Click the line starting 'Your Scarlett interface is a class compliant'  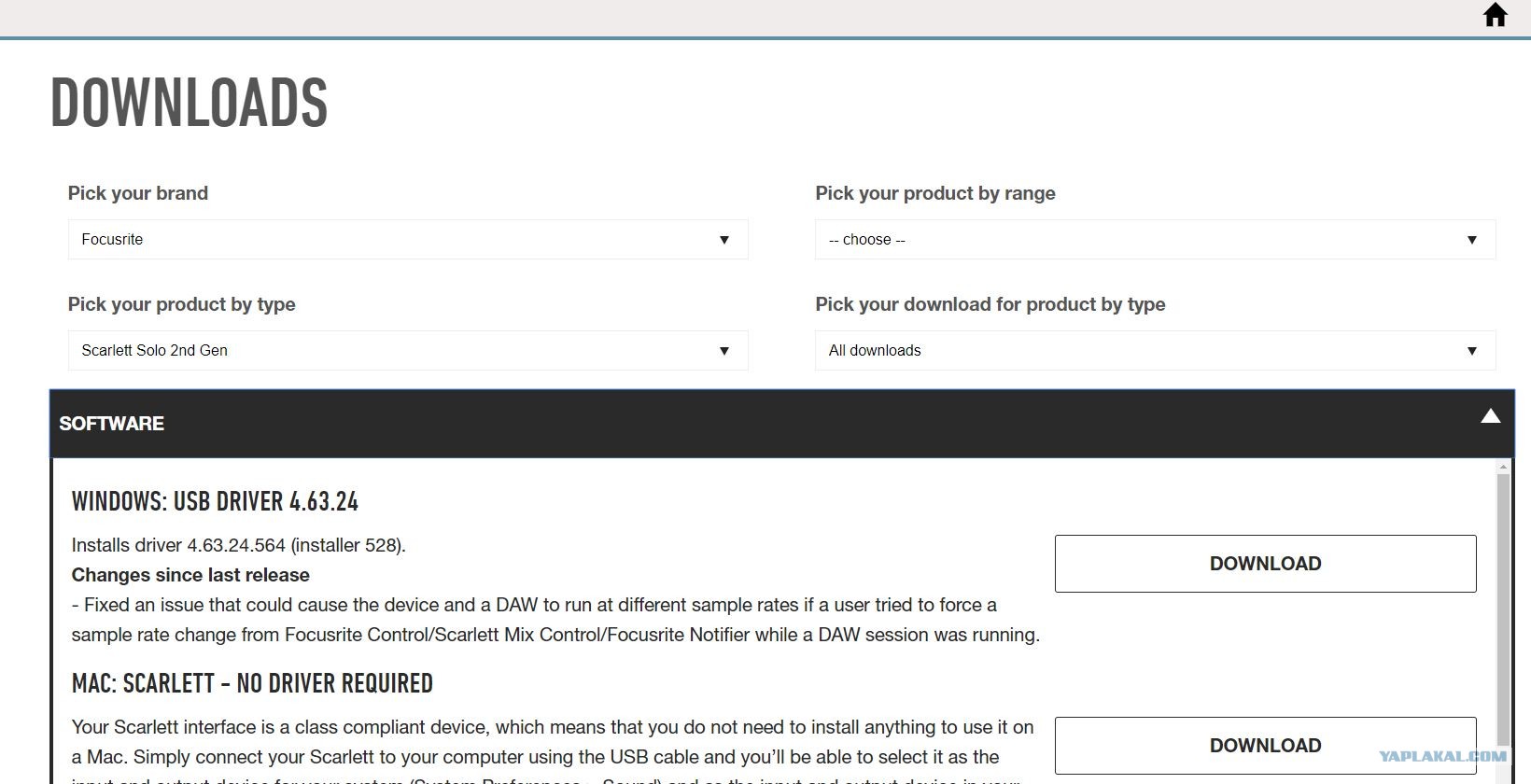coord(553,727)
